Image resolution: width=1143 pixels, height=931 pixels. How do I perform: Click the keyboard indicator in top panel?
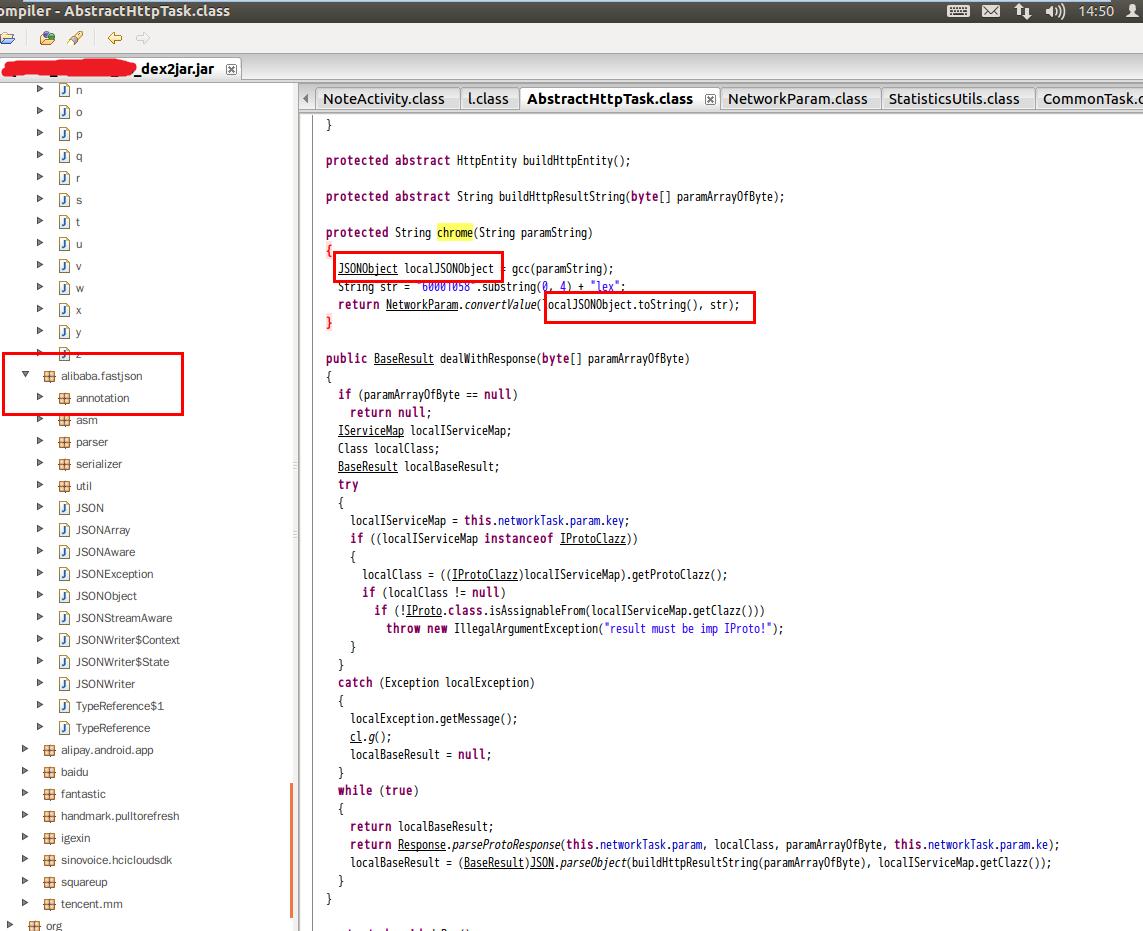click(x=957, y=11)
